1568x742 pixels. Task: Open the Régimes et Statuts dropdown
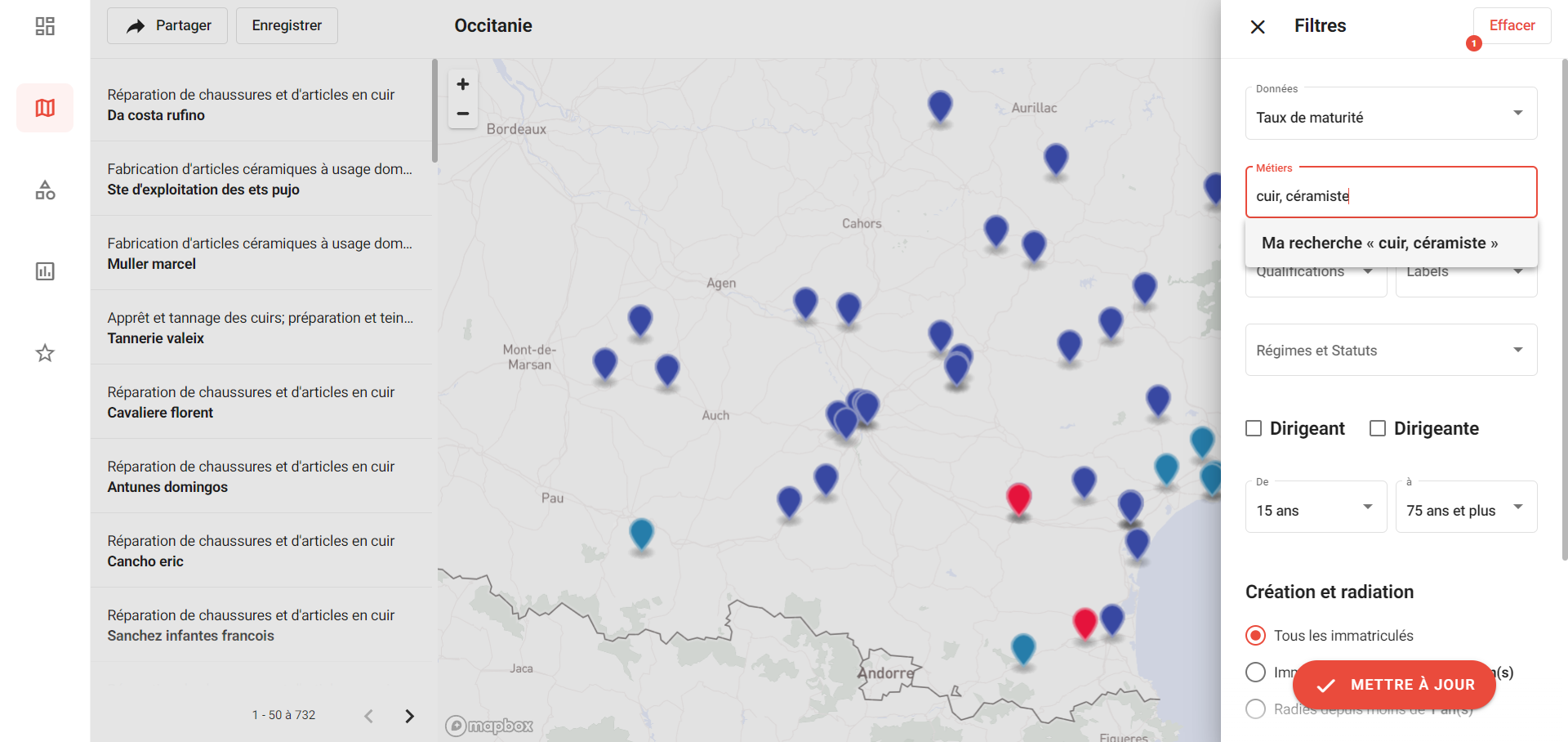pyautogui.click(x=1392, y=350)
